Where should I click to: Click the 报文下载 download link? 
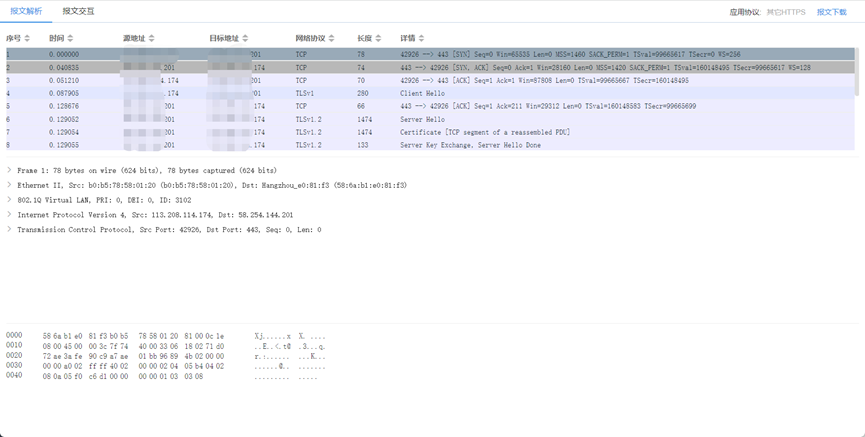[x=831, y=12]
